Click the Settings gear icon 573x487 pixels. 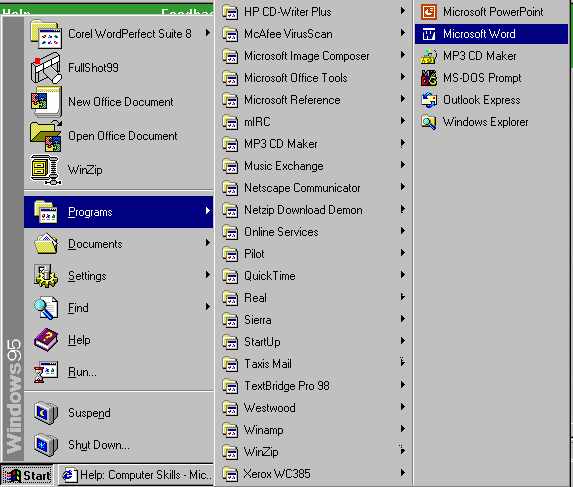[46, 276]
